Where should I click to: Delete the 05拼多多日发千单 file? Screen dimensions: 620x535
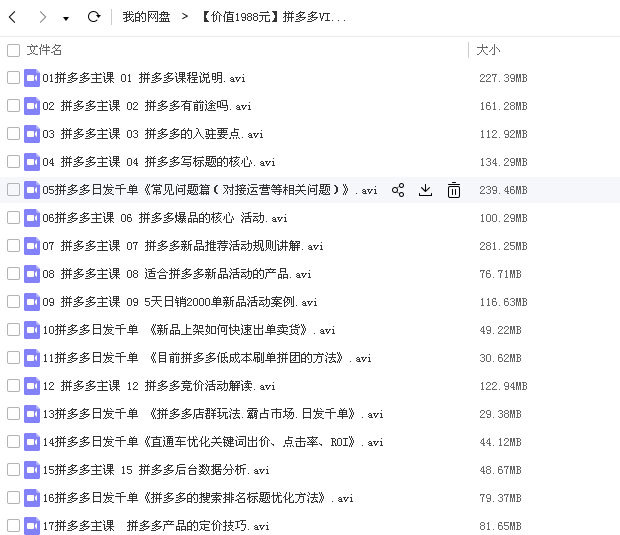point(454,190)
